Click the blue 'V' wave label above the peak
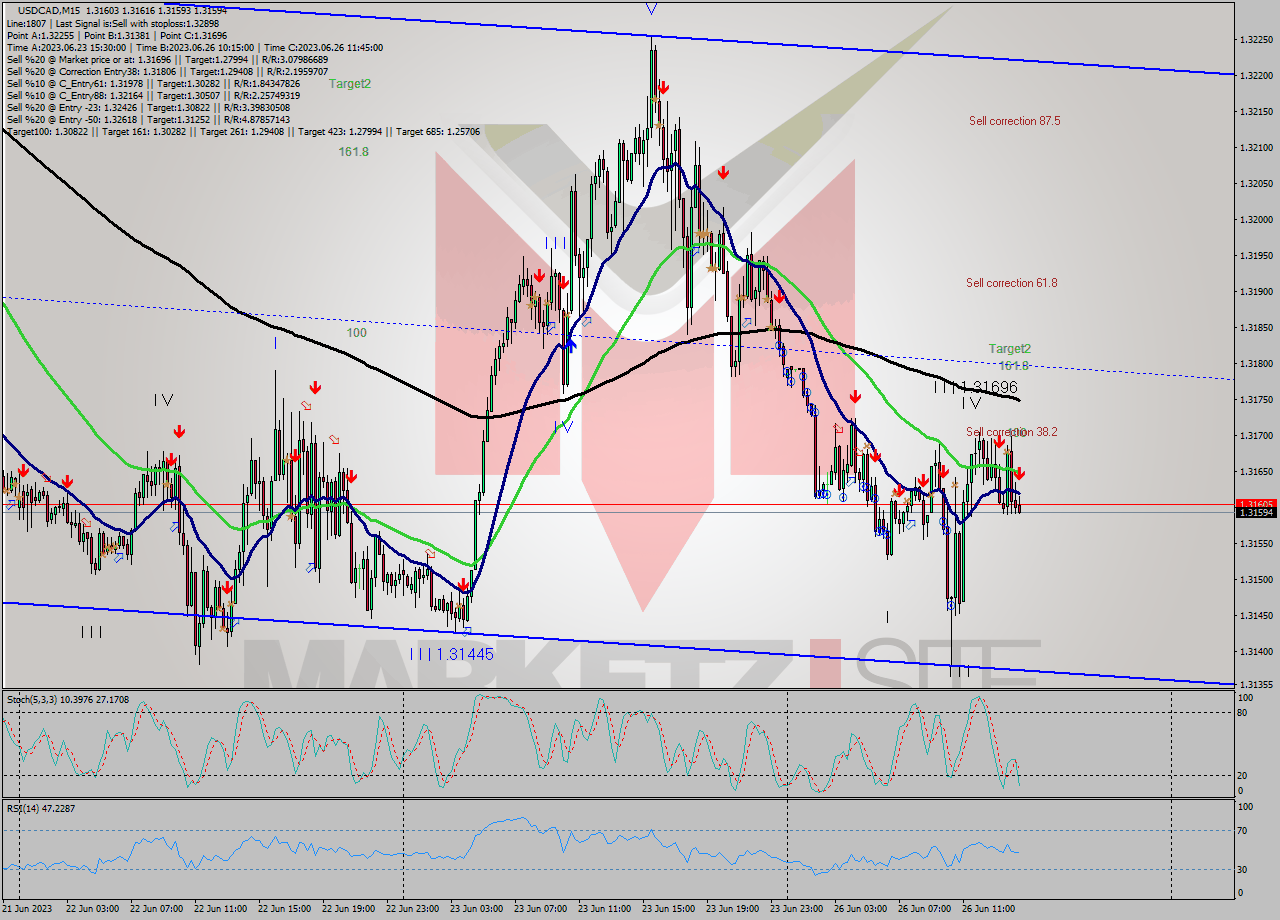1280x920 pixels. point(651,9)
